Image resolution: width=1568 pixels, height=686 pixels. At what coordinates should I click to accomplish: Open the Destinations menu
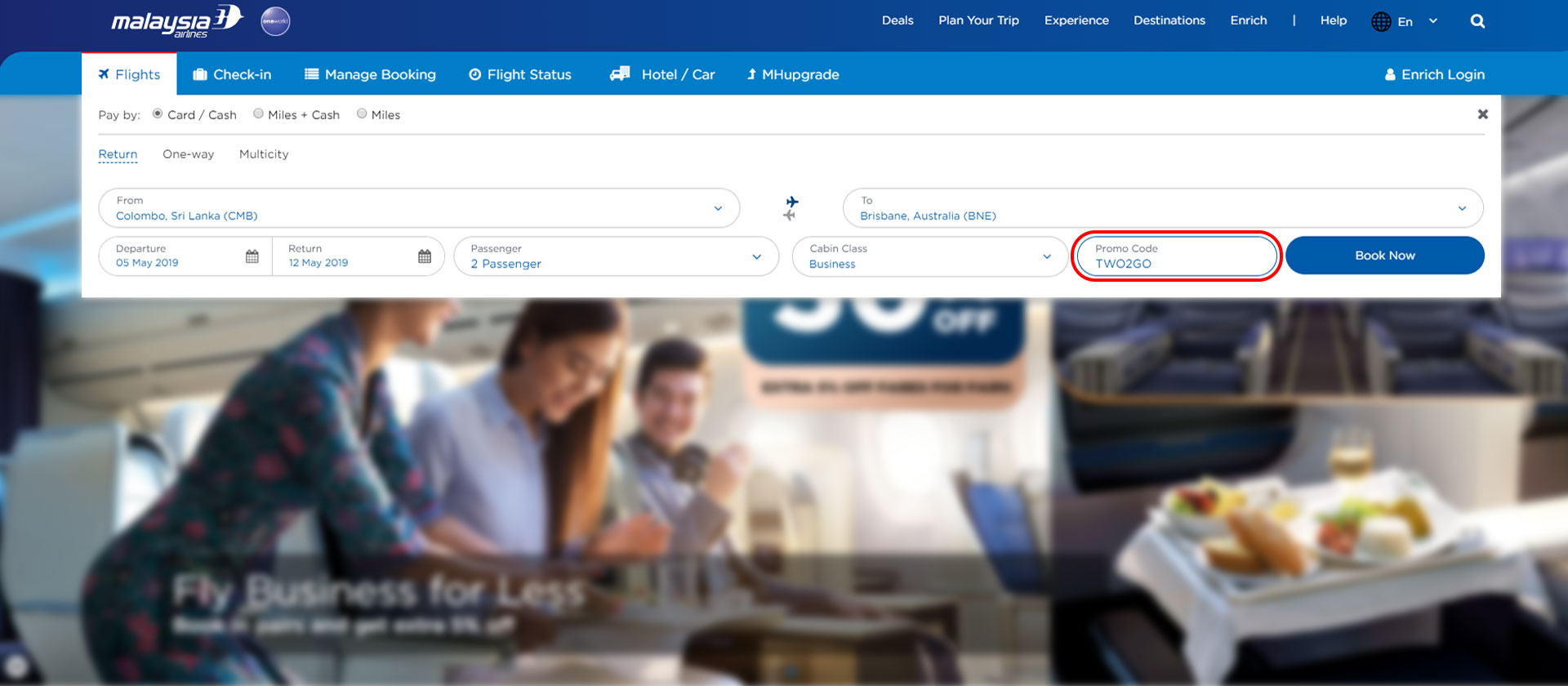click(1169, 20)
